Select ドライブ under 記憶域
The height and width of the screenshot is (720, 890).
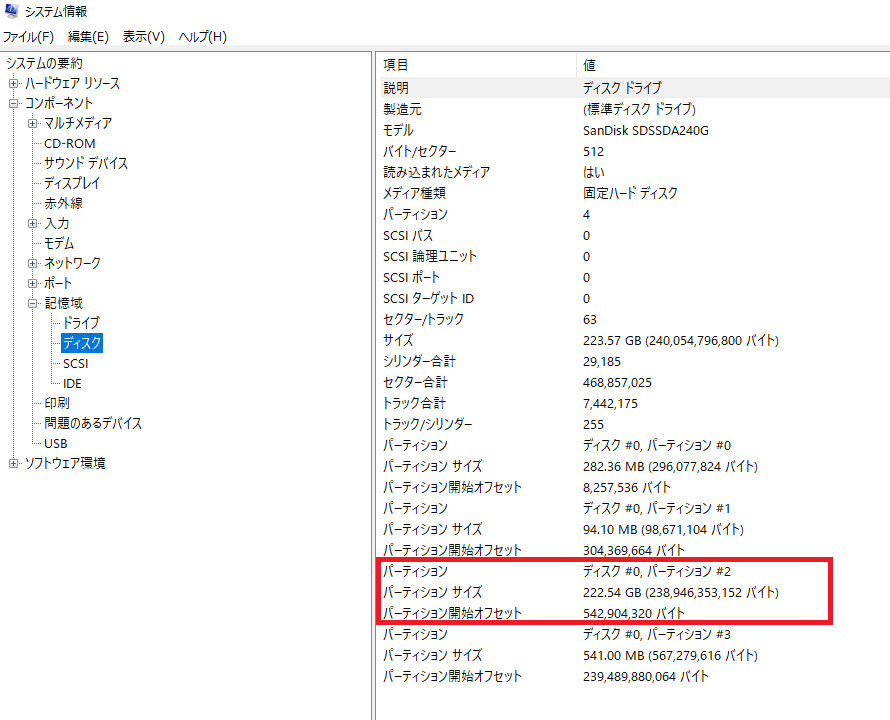tap(81, 324)
